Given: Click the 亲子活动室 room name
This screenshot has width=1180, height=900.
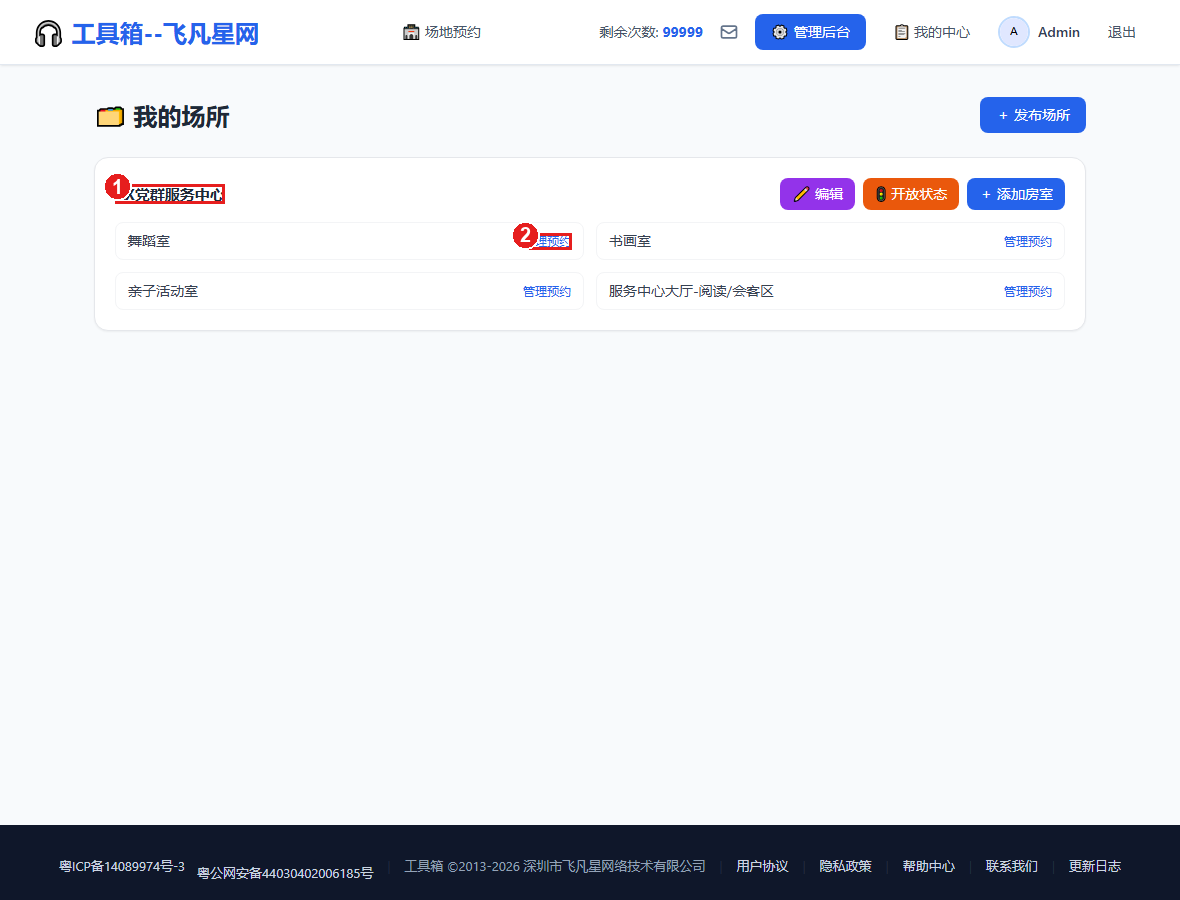Looking at the screenshot, I should [x=163, y=292].
